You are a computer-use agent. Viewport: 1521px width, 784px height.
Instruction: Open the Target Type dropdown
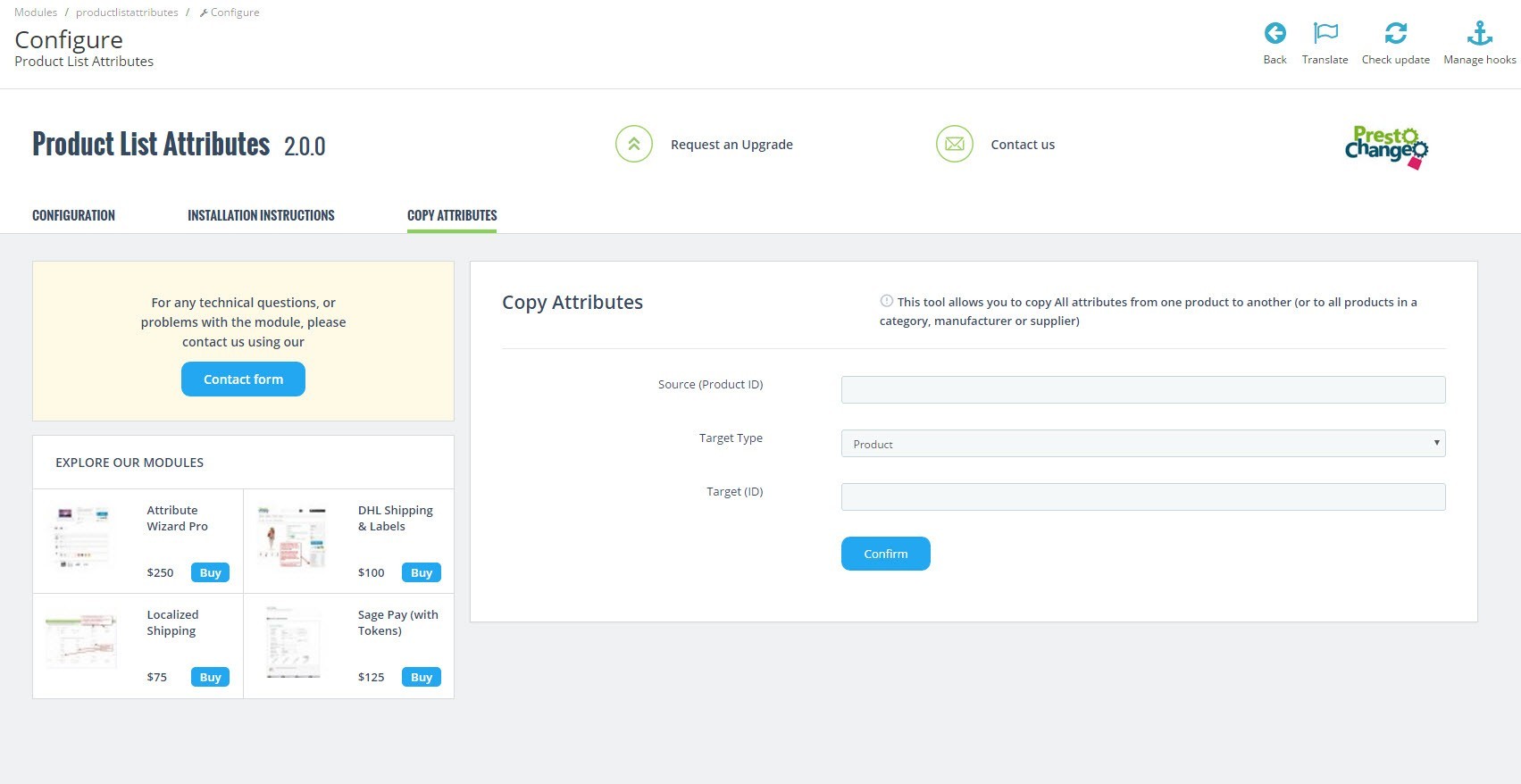pyautogui.click(x=1143, y=444)
